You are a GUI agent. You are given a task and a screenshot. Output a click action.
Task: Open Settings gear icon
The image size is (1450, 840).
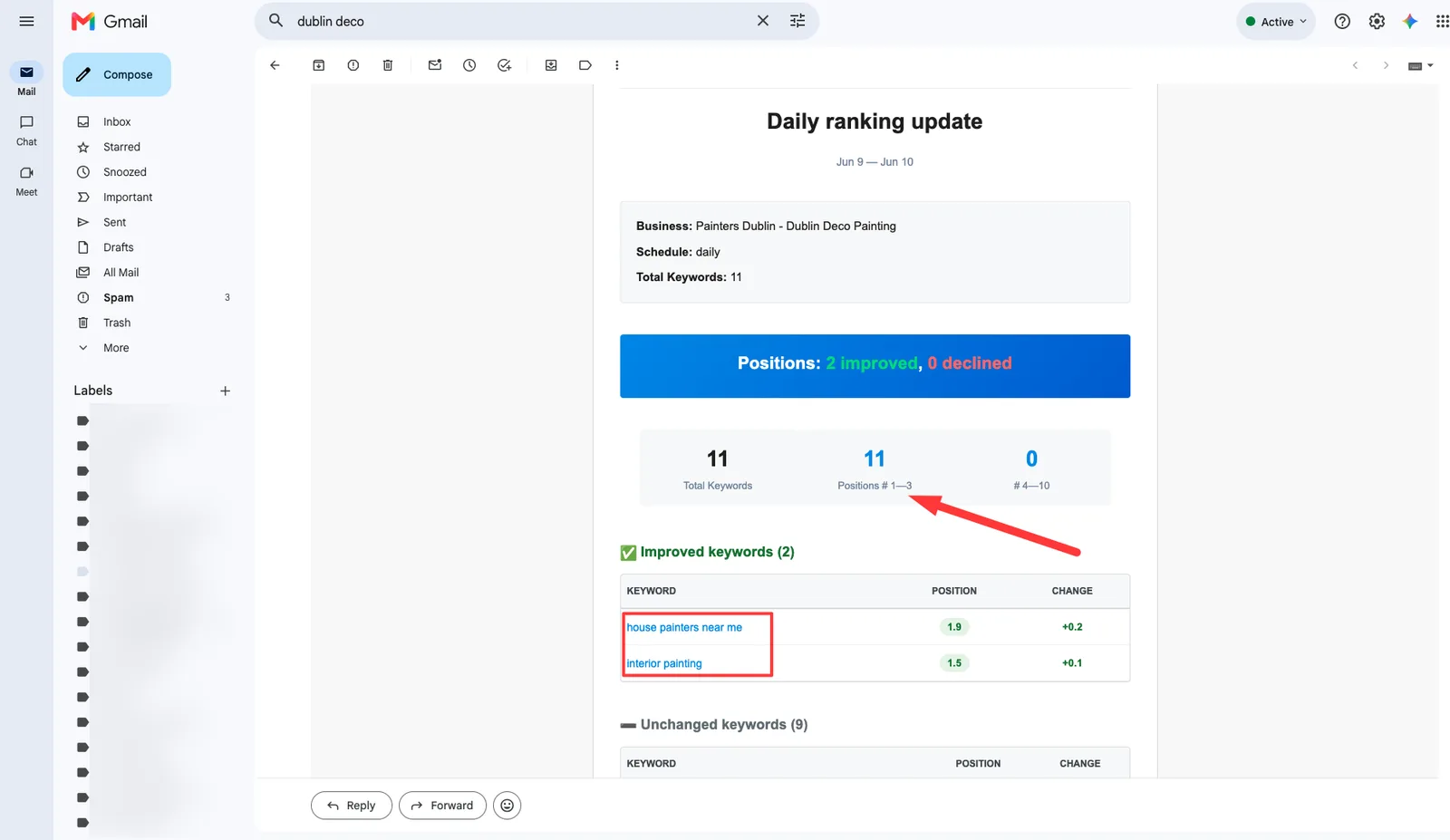[1377, 21]
